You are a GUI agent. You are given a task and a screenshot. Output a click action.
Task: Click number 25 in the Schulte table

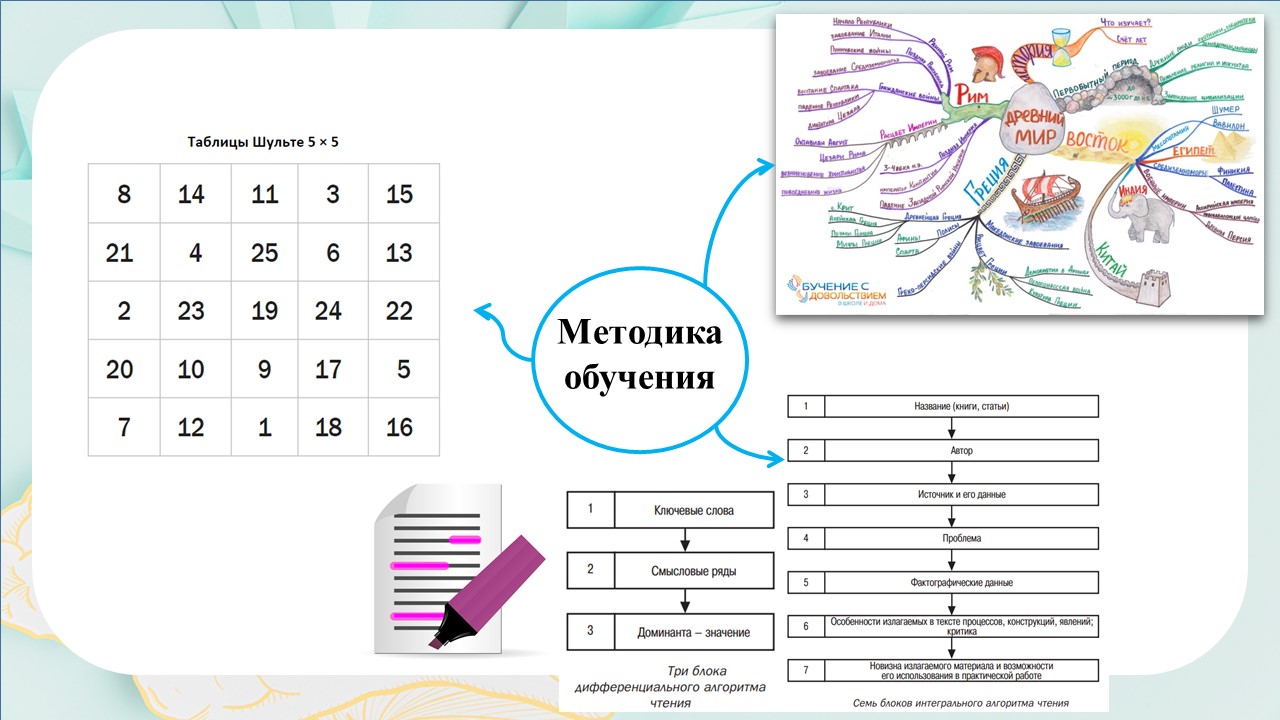[264, 252]
